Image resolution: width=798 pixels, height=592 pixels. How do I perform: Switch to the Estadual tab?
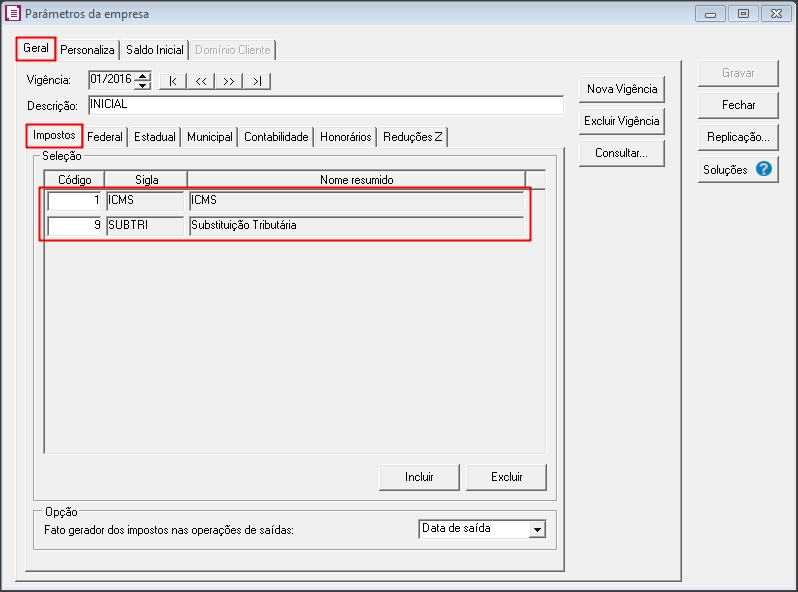point(155,137)
